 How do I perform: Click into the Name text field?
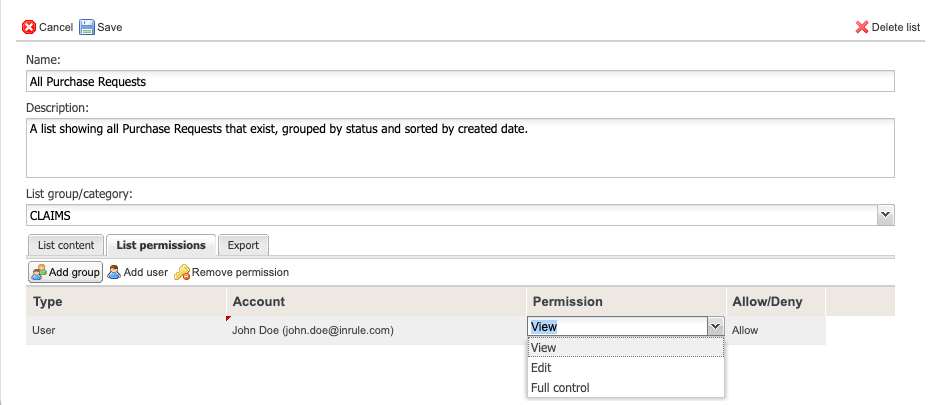pos(460,82)
